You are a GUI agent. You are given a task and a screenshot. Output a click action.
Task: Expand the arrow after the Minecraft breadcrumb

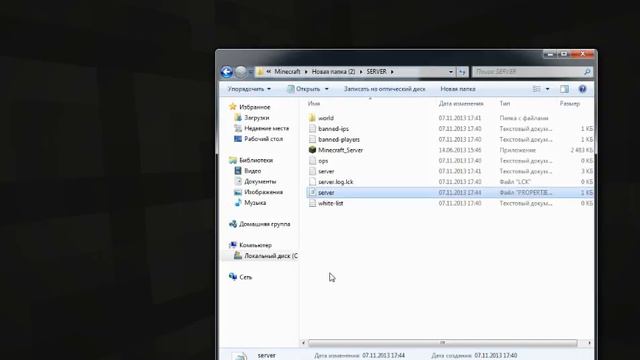pyautogui.click(x=306, y=72)
